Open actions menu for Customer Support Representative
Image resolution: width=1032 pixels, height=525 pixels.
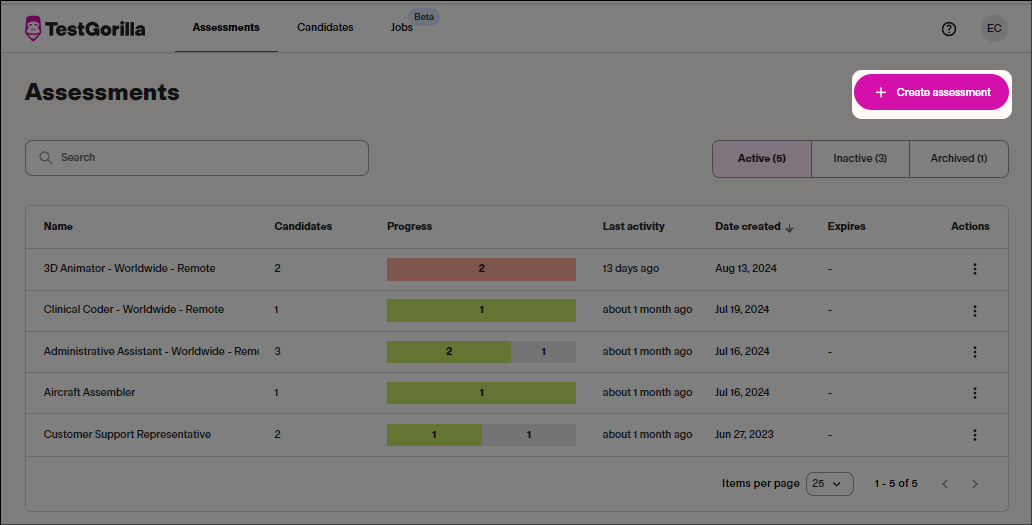[x=975, y=435]
